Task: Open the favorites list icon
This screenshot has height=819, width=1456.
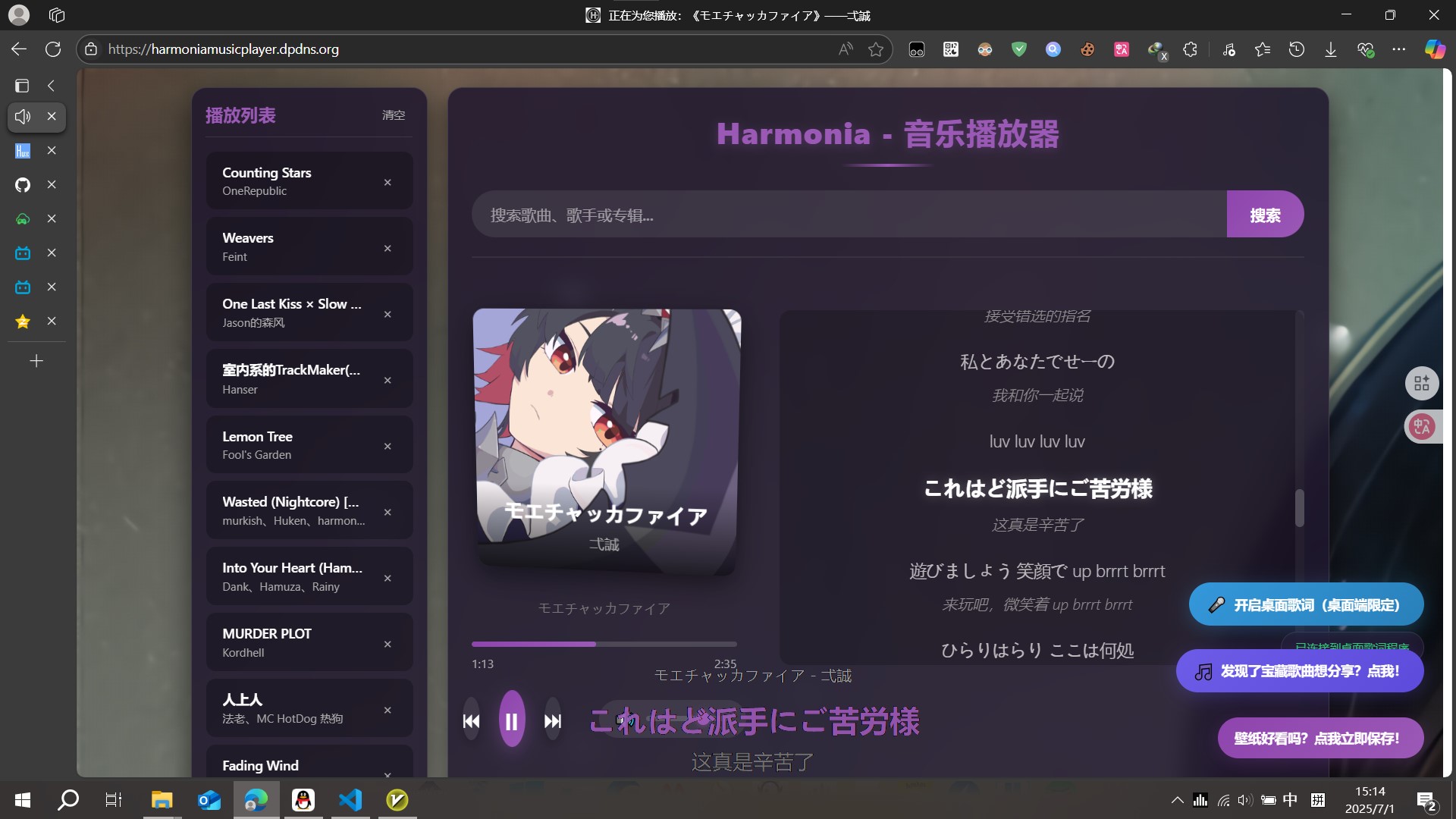Action: 1263,49
